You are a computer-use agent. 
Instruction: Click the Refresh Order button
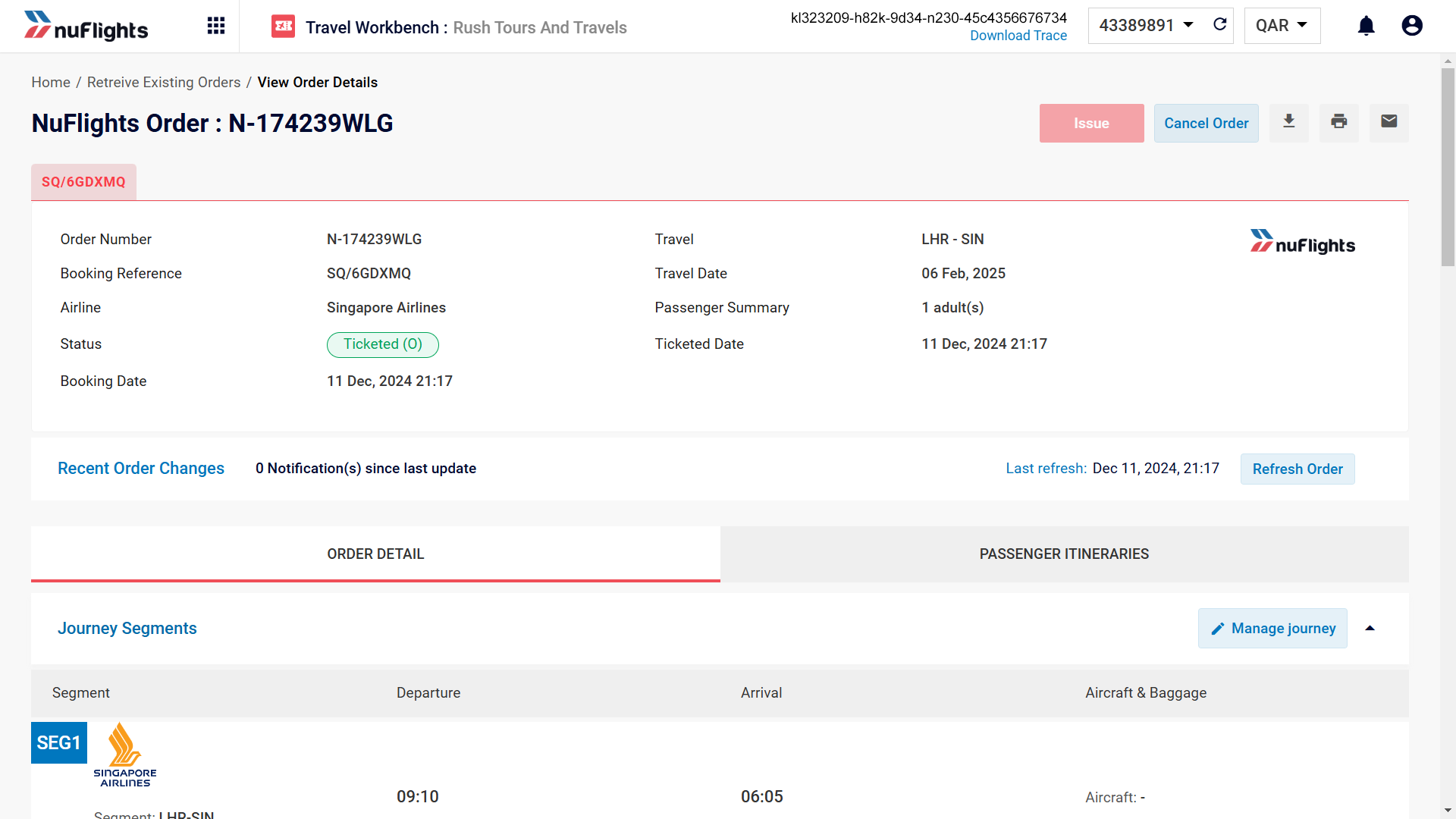tap(1297, 469)
